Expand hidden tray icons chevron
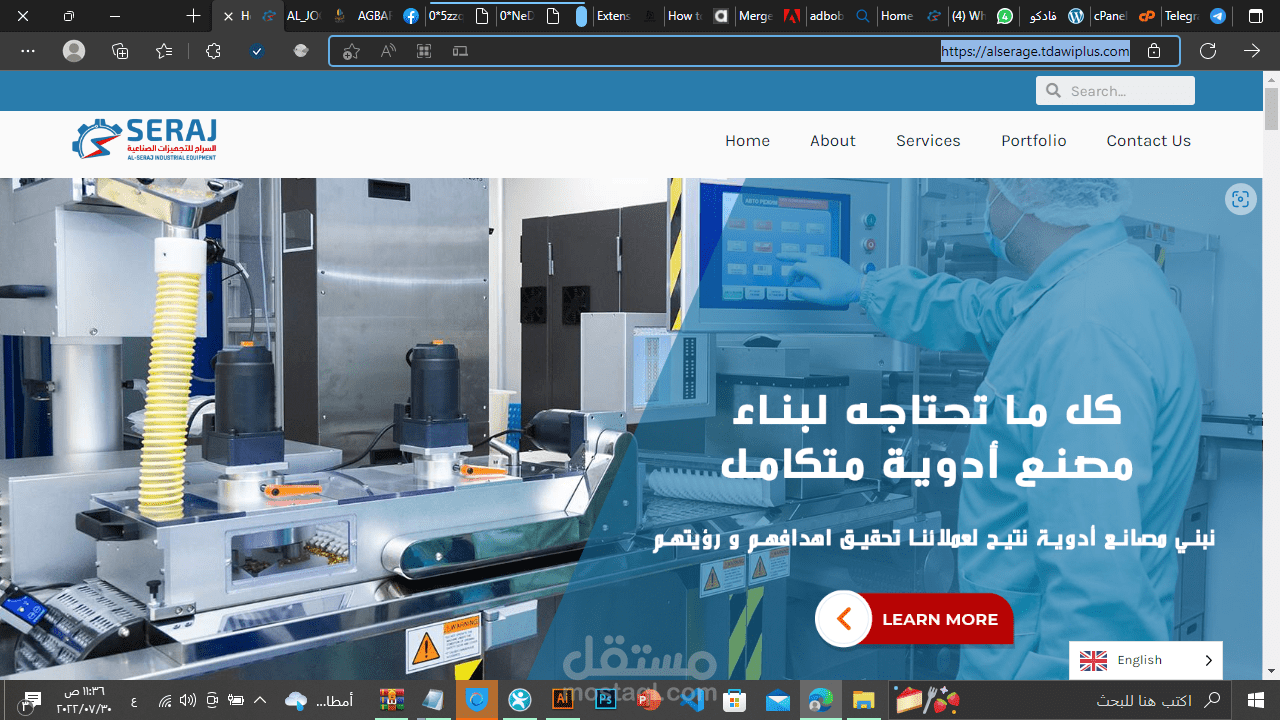The image size is (1280, 720). tap(262, 700)
